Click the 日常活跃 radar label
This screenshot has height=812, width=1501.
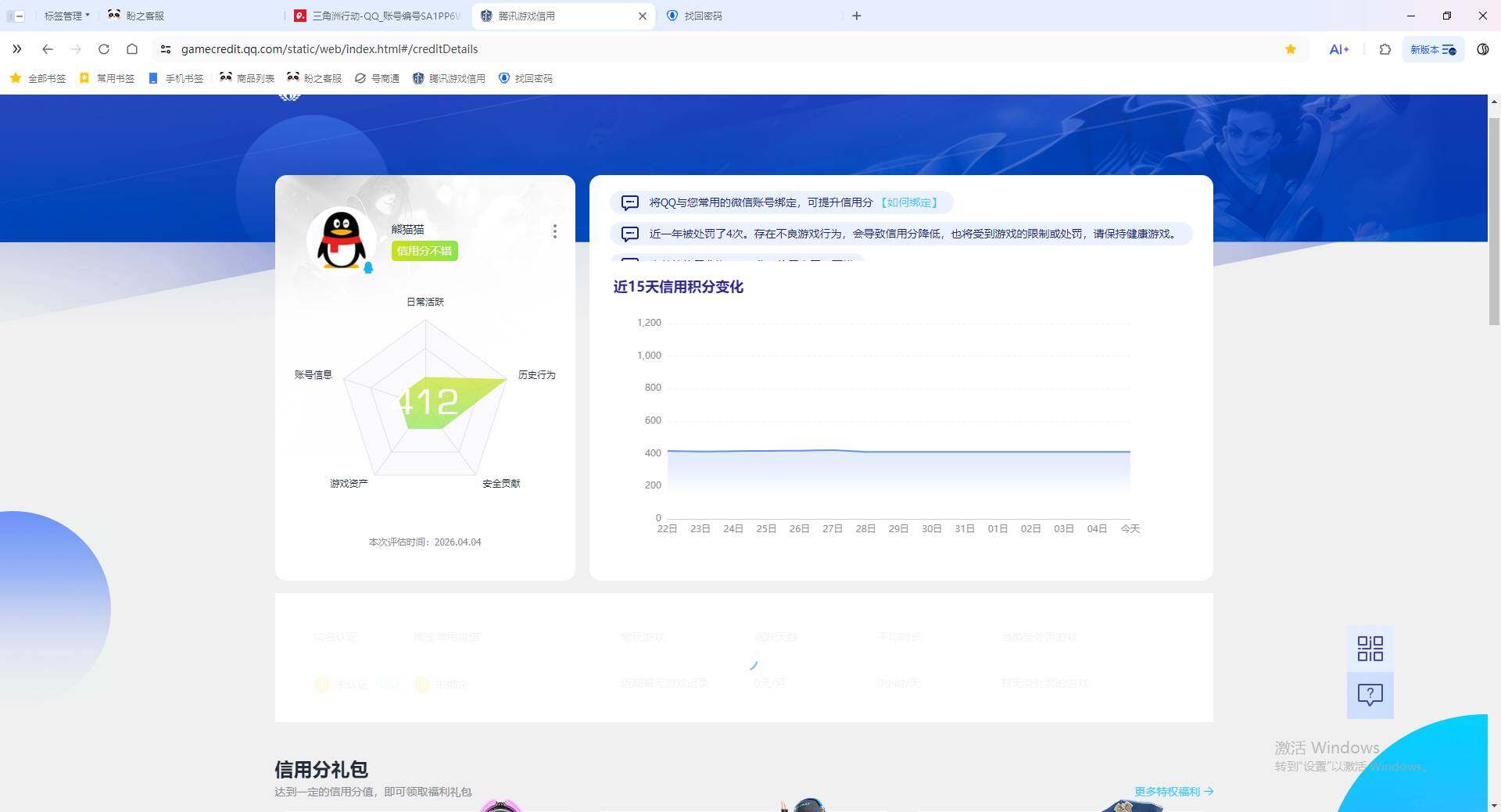[x=425, y=302]
